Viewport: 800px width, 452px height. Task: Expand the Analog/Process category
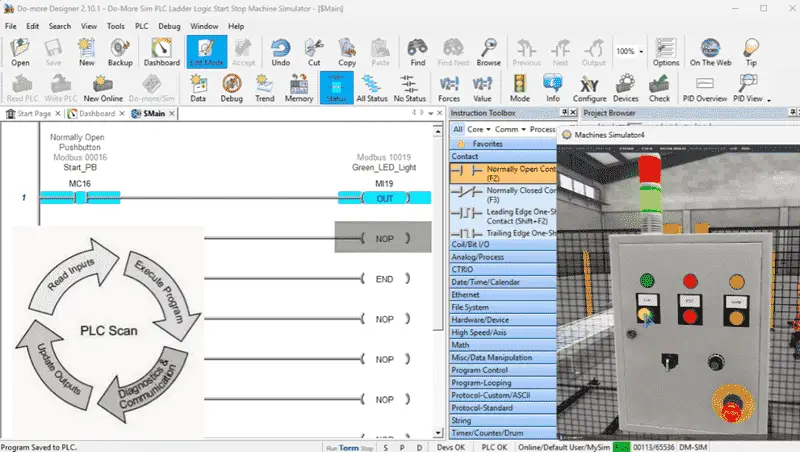click(x=503, y=257)
